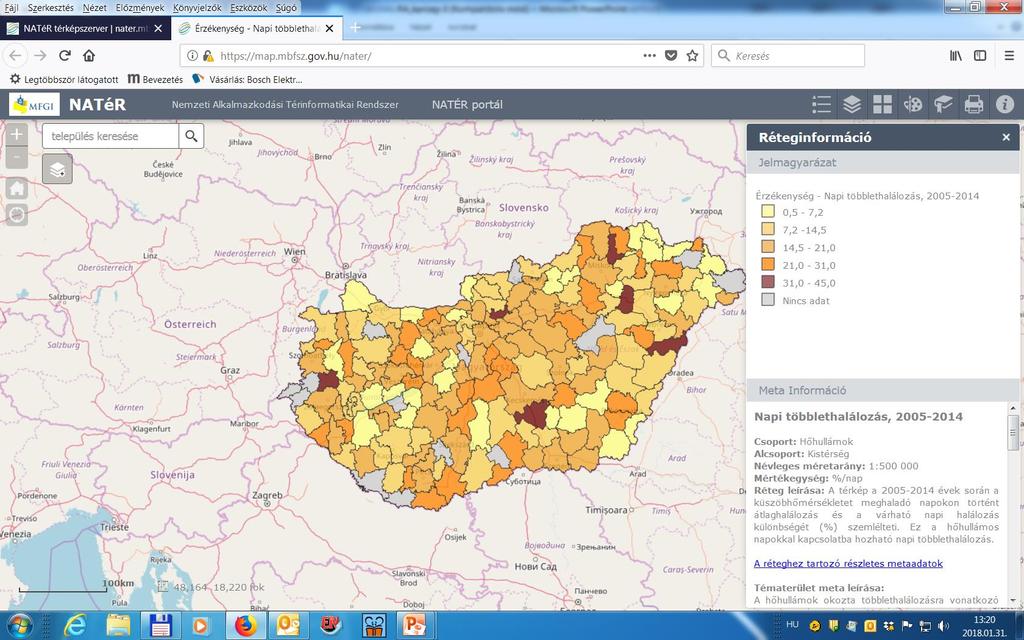Open the layers stack icon in NATéR toolbar
This screenshot has width=1024, height=640.
point(852,104)
